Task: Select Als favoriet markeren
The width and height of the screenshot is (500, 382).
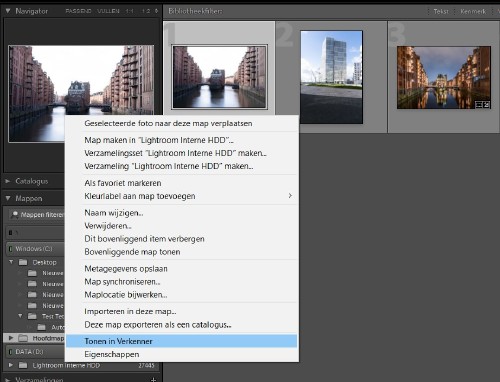Action: [182, 183]
